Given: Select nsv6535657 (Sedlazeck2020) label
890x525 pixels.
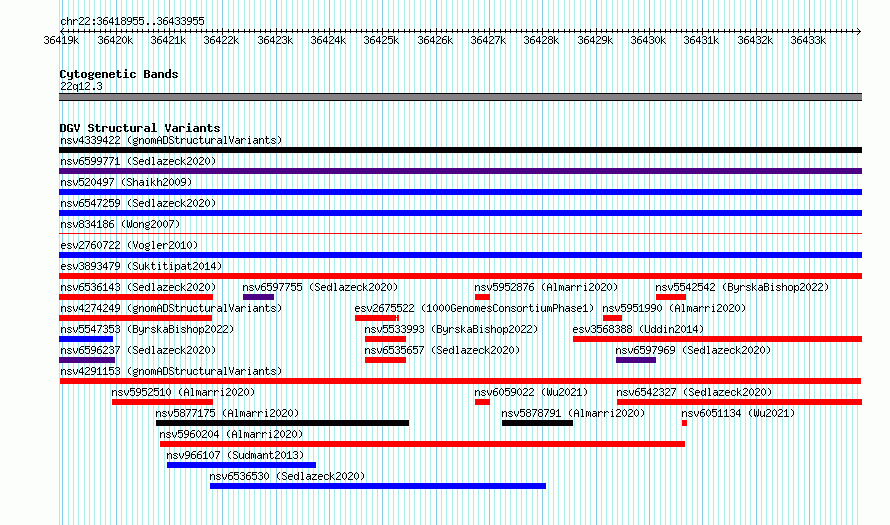Looking at the screenshot, I should coord(442,350).
